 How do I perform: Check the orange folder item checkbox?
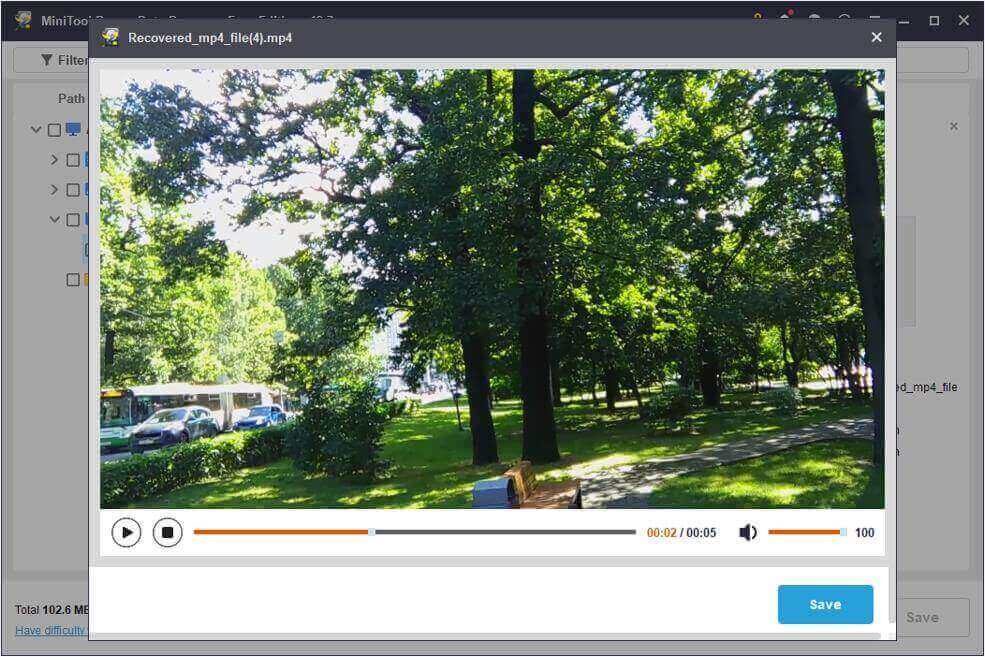tap(72, 279)
